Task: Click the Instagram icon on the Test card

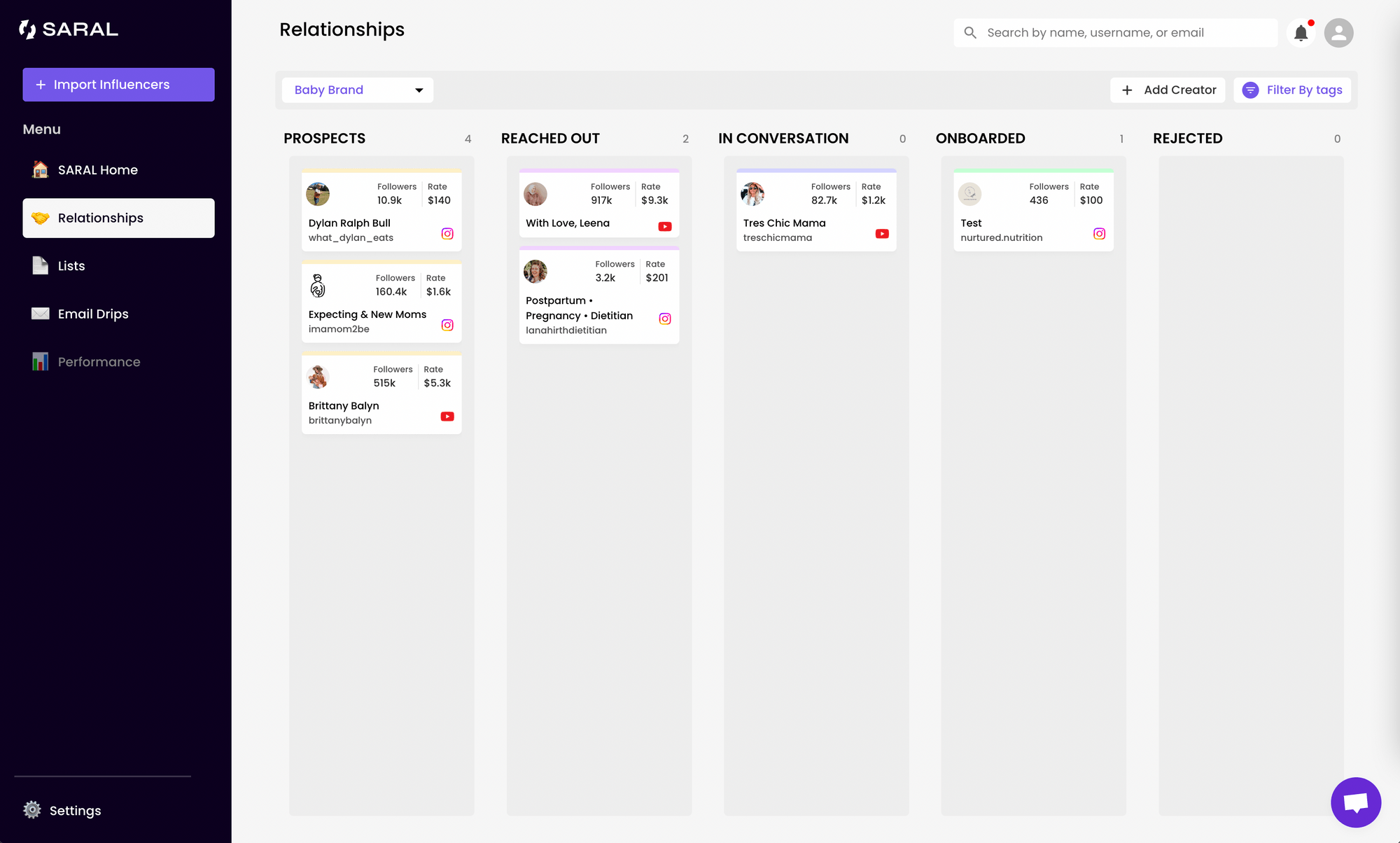Action: click(x=1099, y=234)
